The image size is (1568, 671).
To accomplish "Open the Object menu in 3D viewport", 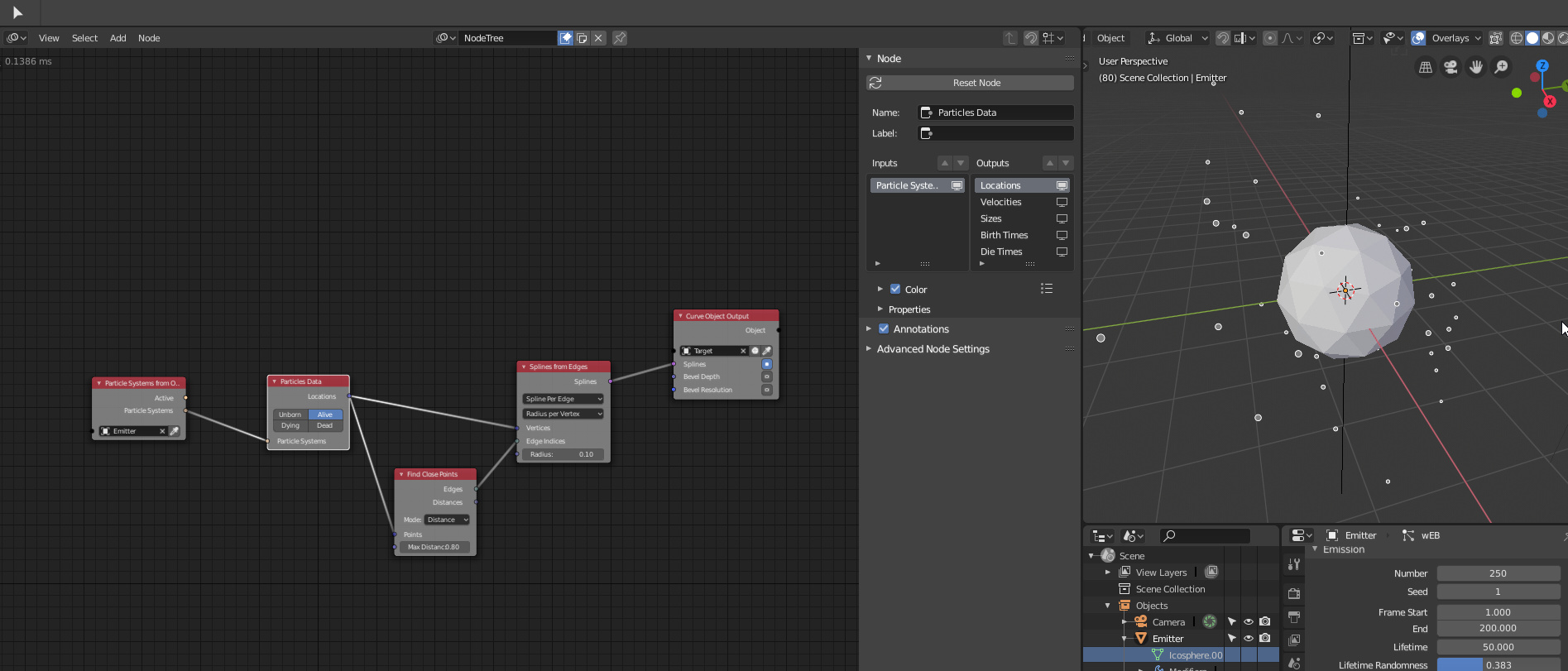I will (1110, 38).
